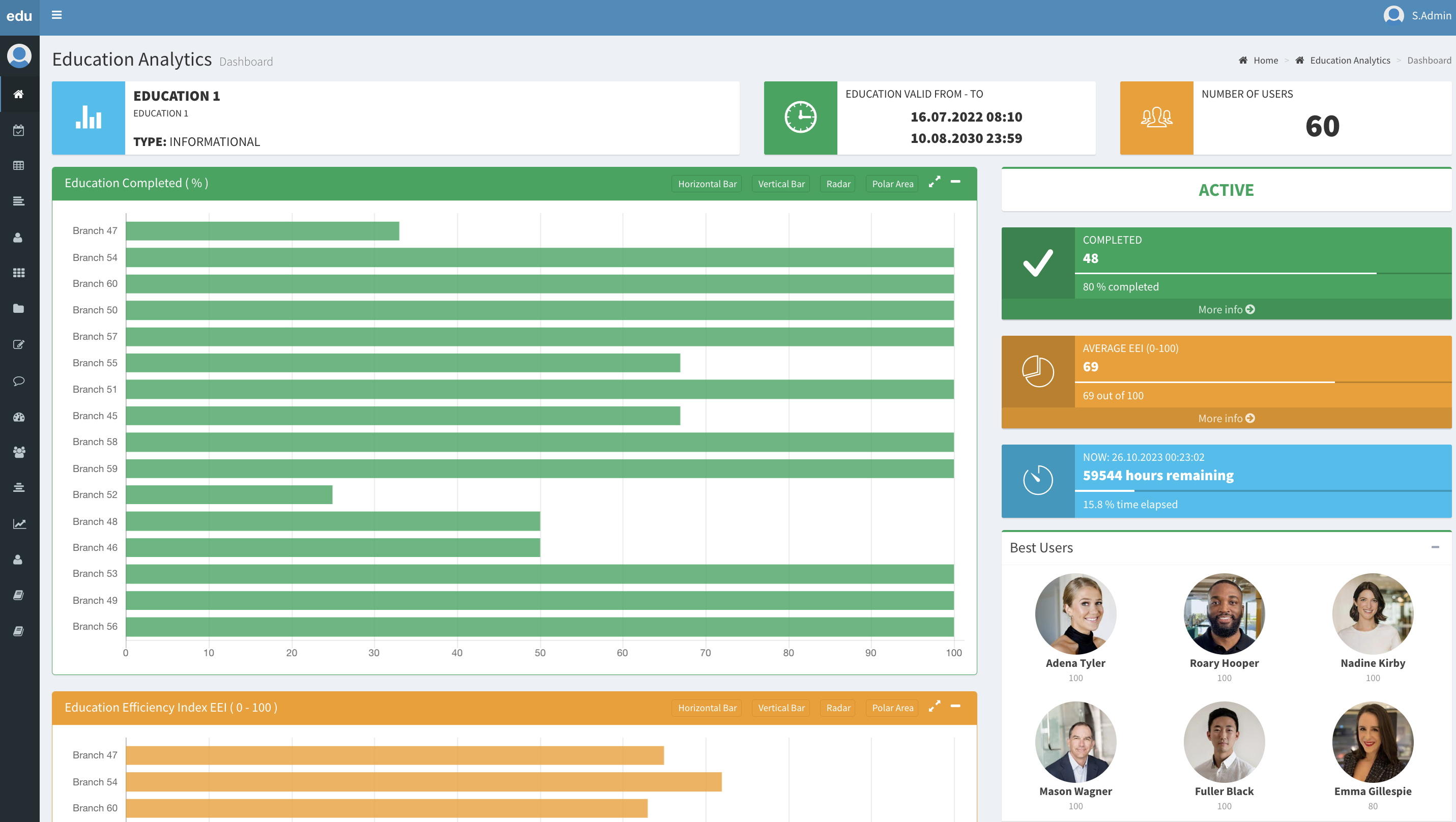Switch Education Completed chart to Polar Area
Screen dimensions: 1456x822
(892, 184)
